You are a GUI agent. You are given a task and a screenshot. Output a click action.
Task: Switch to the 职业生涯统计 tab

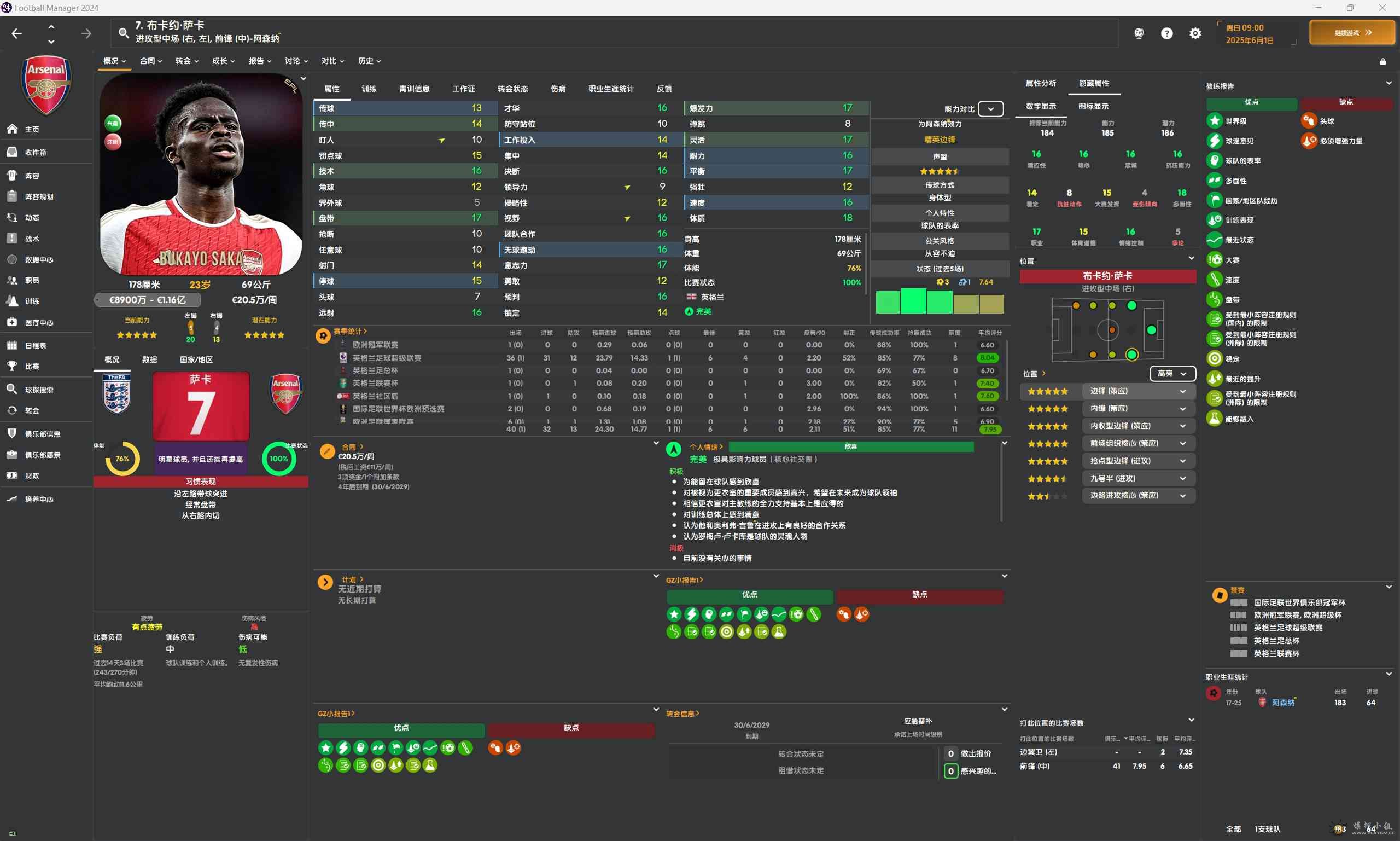[611, 89]
